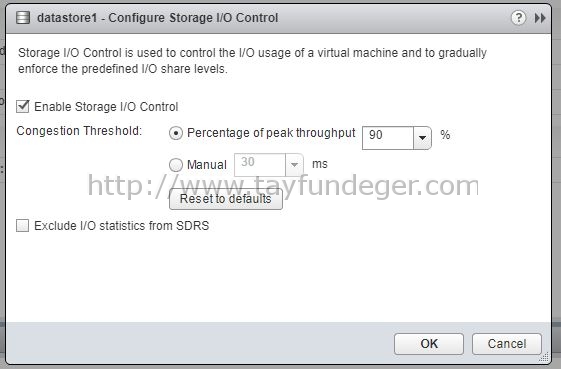
Task: Open the percentage dropdown arrow next to 90
Action: click(422, 137)
